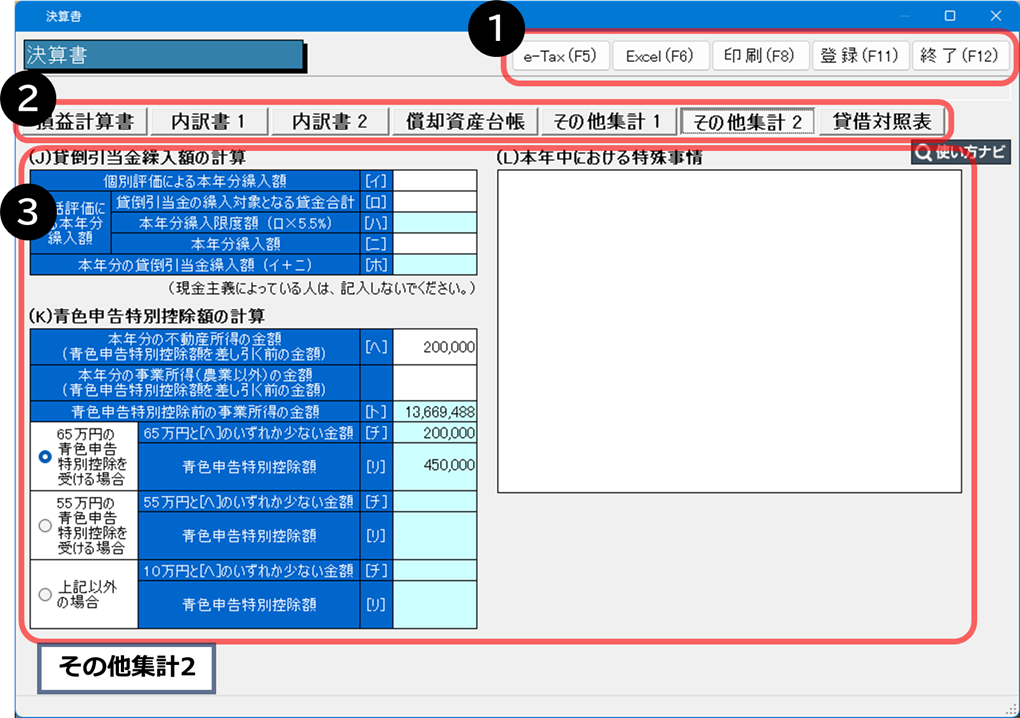Choose the 55万円 青色申告特別控除 radio option
Viewport: 1020px width, 718px height.
pyautogui.click(x=44, y=525)
